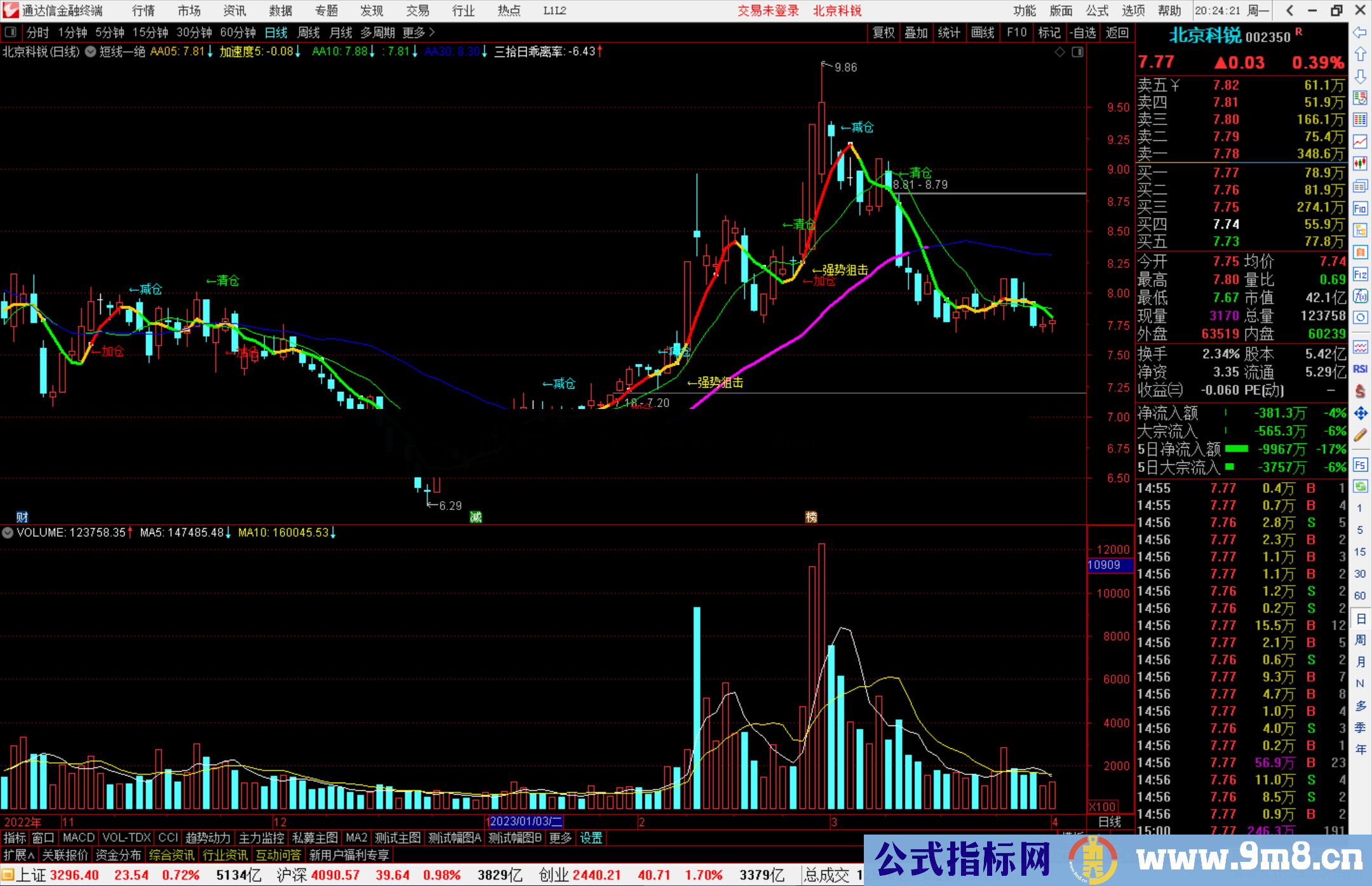This screenshot has height=886, width=1372.
Task: Click the f(x) formula icon in sidebar
Action: [x=1360, y=297]
